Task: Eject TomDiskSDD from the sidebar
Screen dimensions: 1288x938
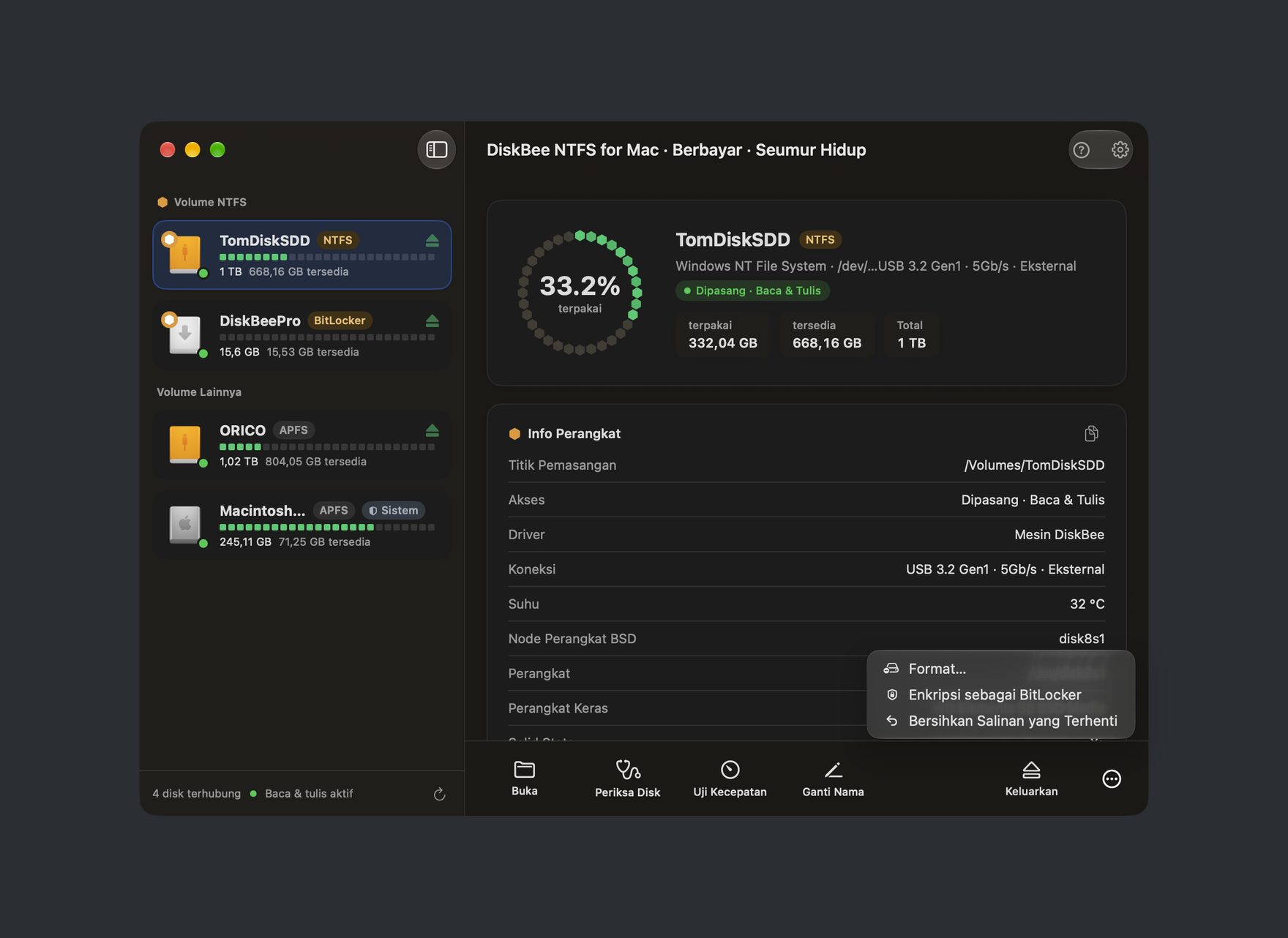Action: (432, 241)
